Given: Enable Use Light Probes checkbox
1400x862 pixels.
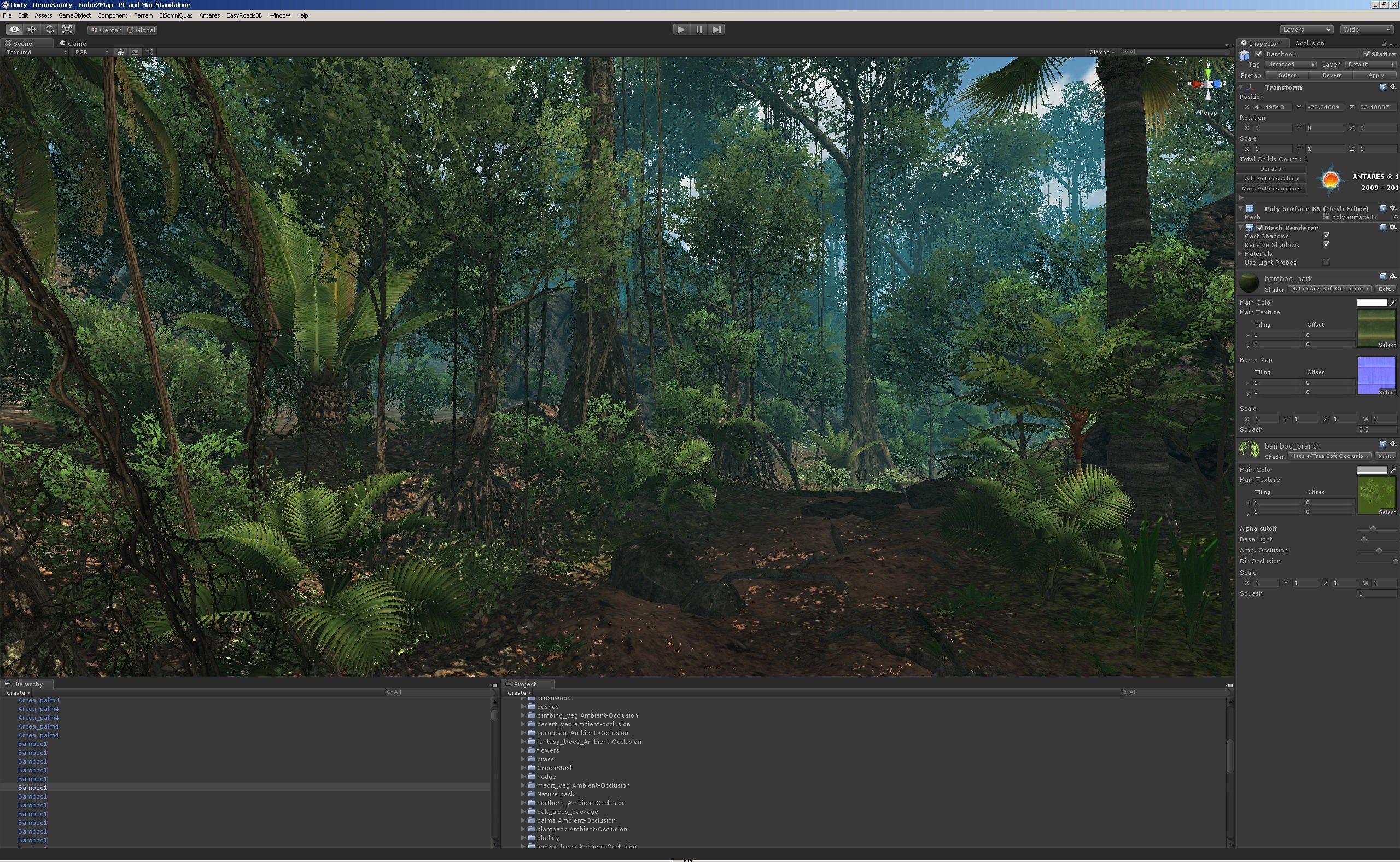Looking at the screenshot, I should 1326,262.
